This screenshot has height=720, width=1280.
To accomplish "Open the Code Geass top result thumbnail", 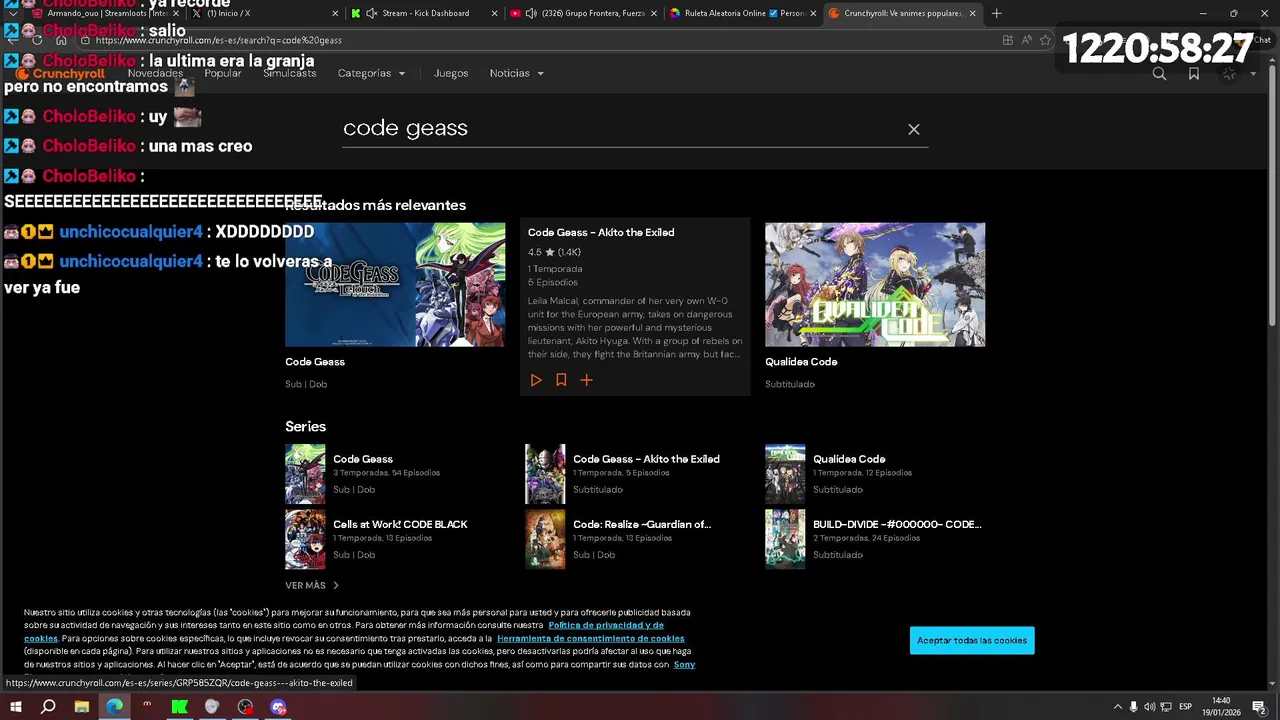I will pos(395,284).
